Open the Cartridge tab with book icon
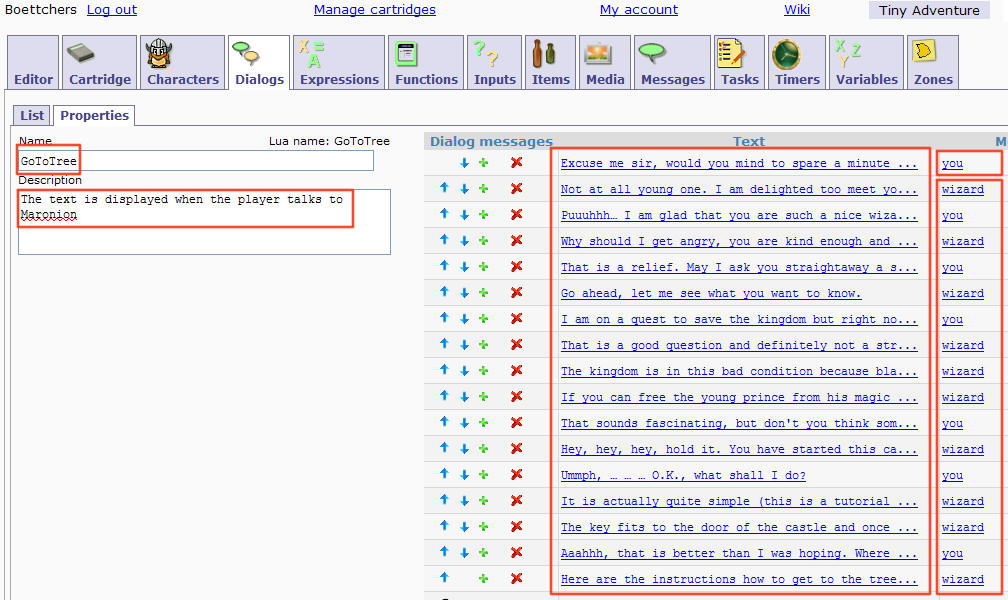1008x600 pixels. (x=99, y=63)
